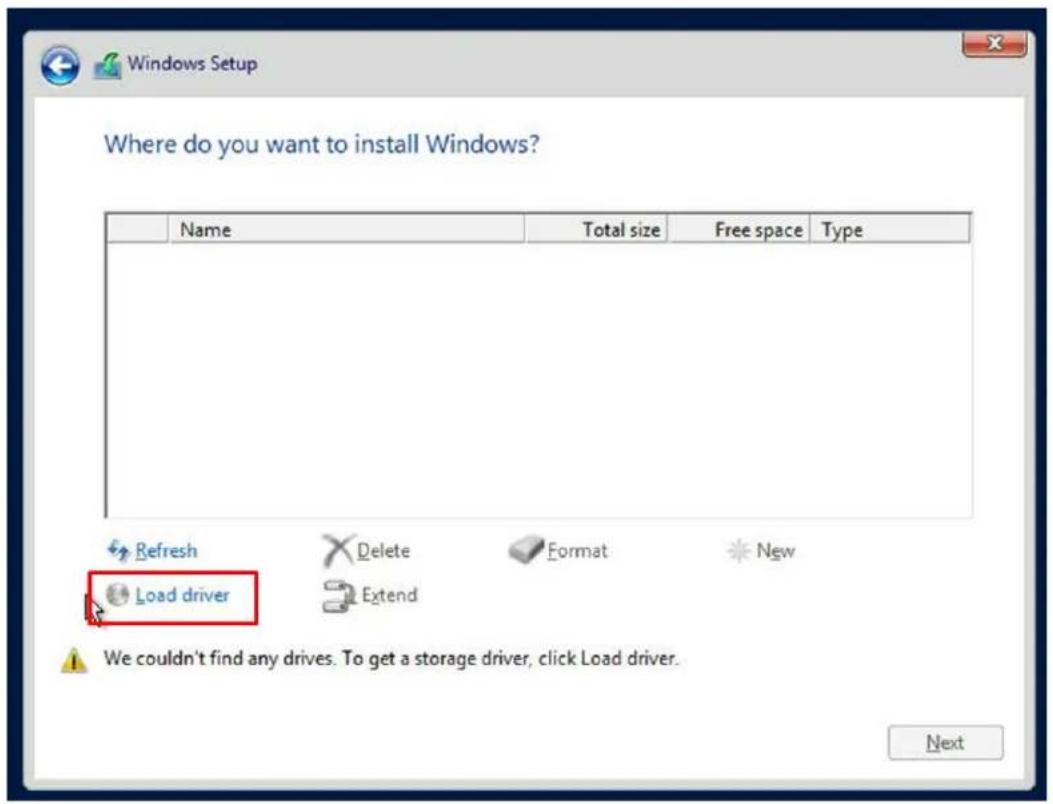Open Load driver link
The width and height of the screenshot is (1053, 804).
[182, 595]
